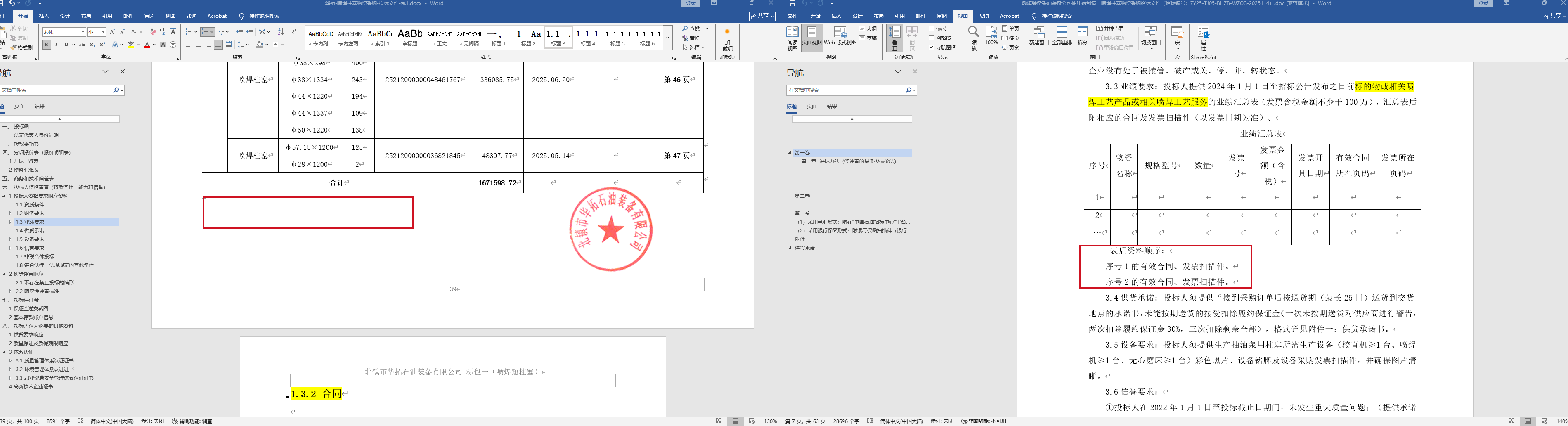1568x426 pixels.
Task: Open the Home (开始) tab in right window
Action: coord(816,17)
